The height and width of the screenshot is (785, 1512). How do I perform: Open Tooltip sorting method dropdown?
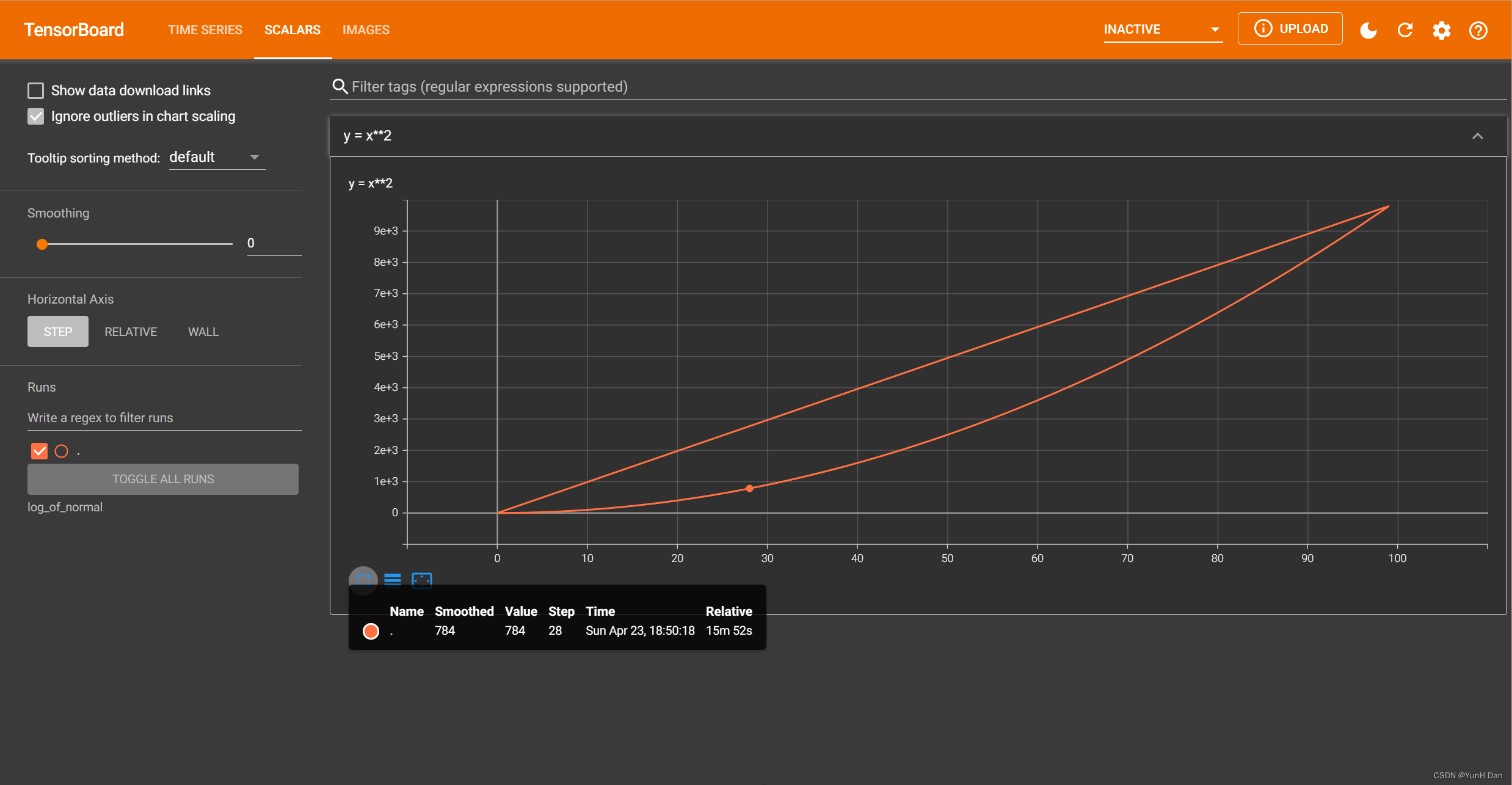pyautogui.click(x=217, y=158)
